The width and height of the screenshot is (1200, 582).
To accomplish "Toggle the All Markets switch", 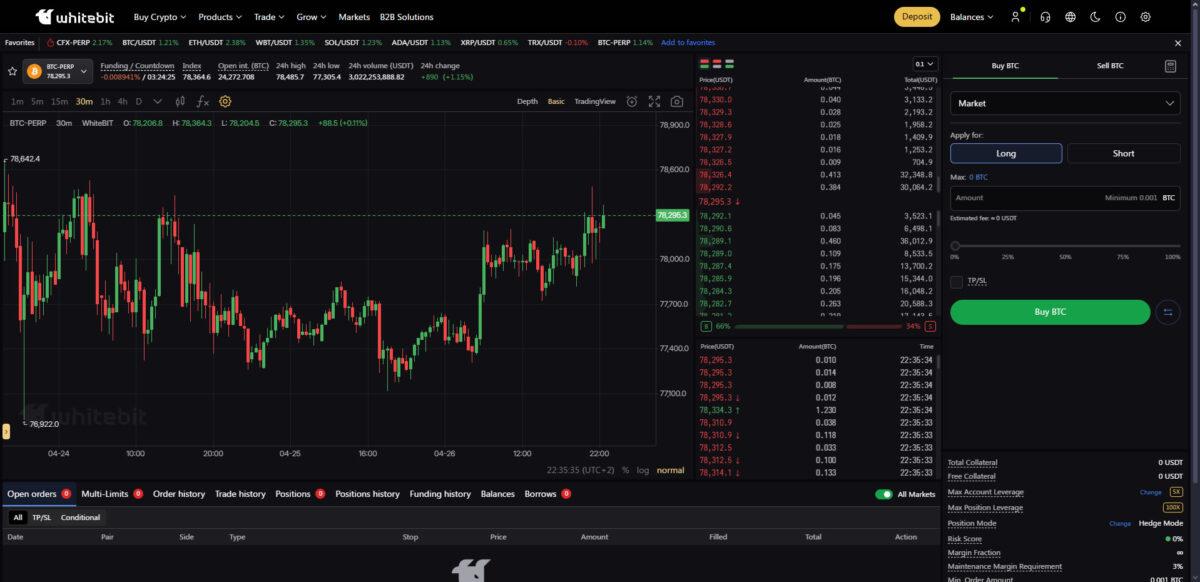I will 884,494.
